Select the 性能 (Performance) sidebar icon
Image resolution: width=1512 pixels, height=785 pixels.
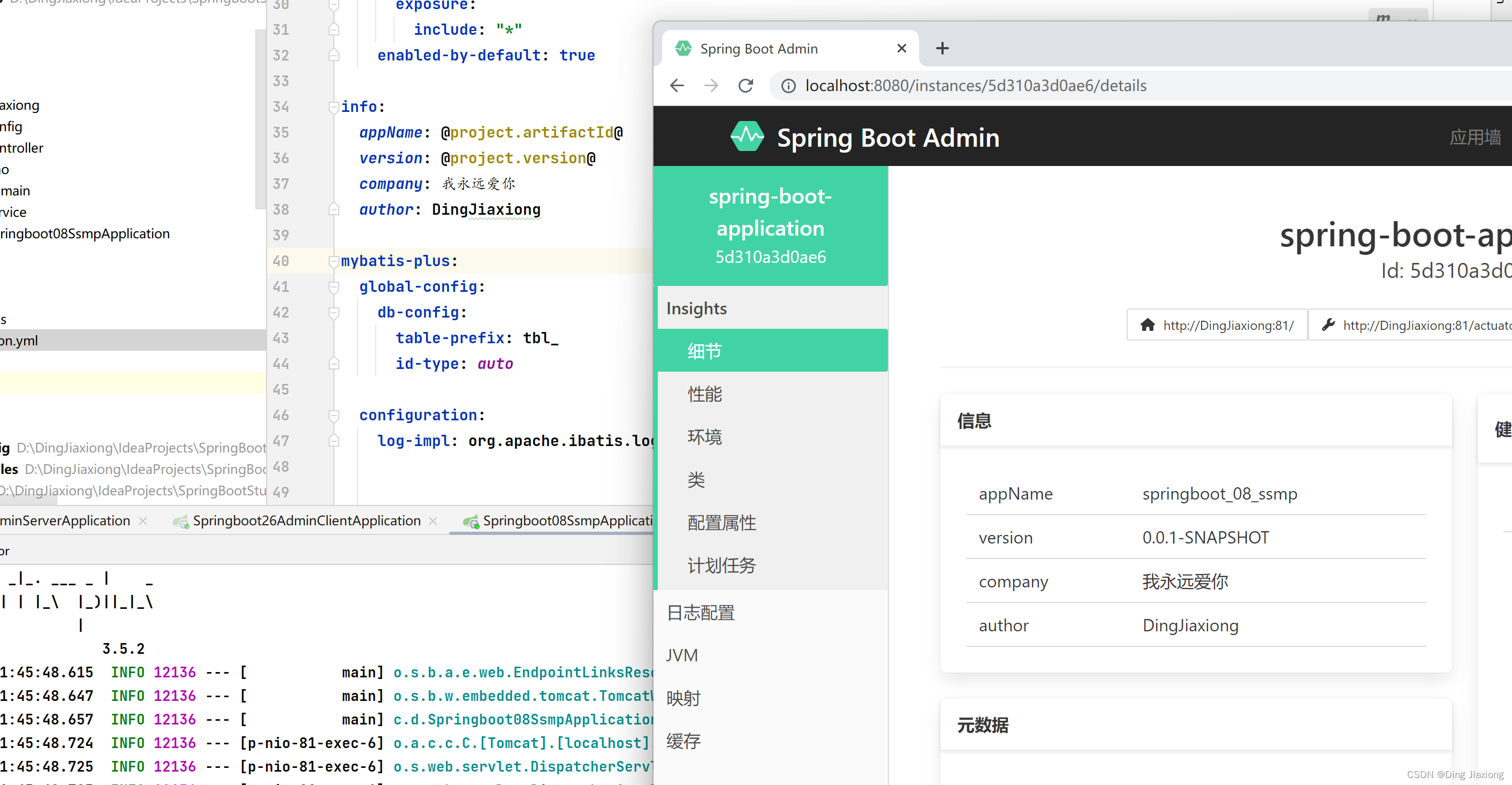point(705,393)
